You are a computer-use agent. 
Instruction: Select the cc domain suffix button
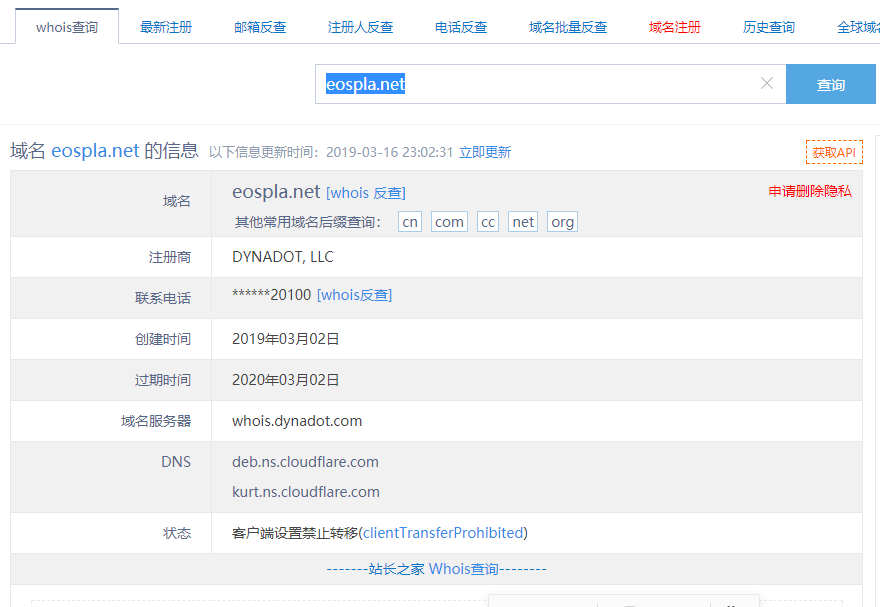pos(488,222)
